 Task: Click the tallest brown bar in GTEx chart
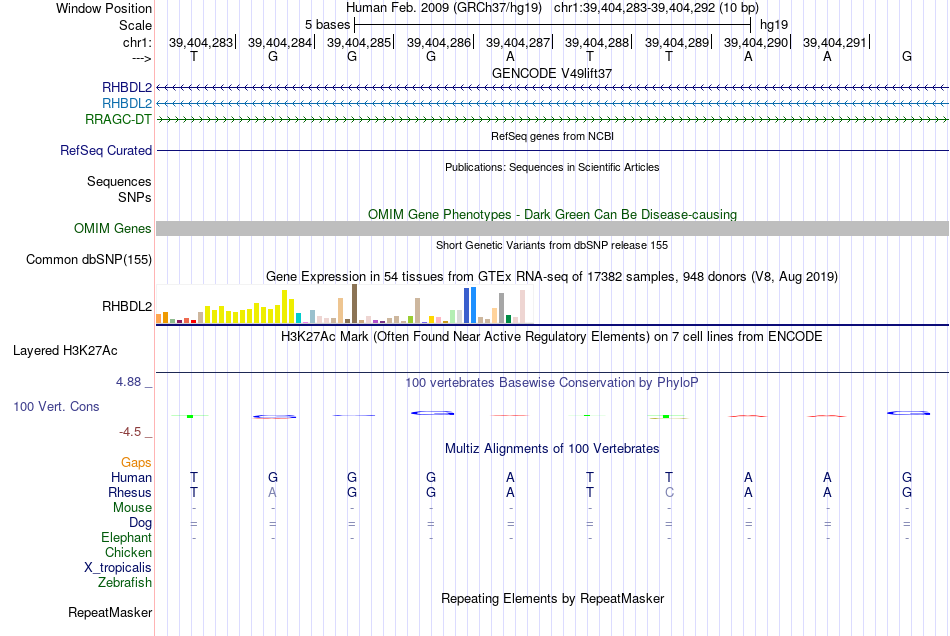tap(354, 303)
